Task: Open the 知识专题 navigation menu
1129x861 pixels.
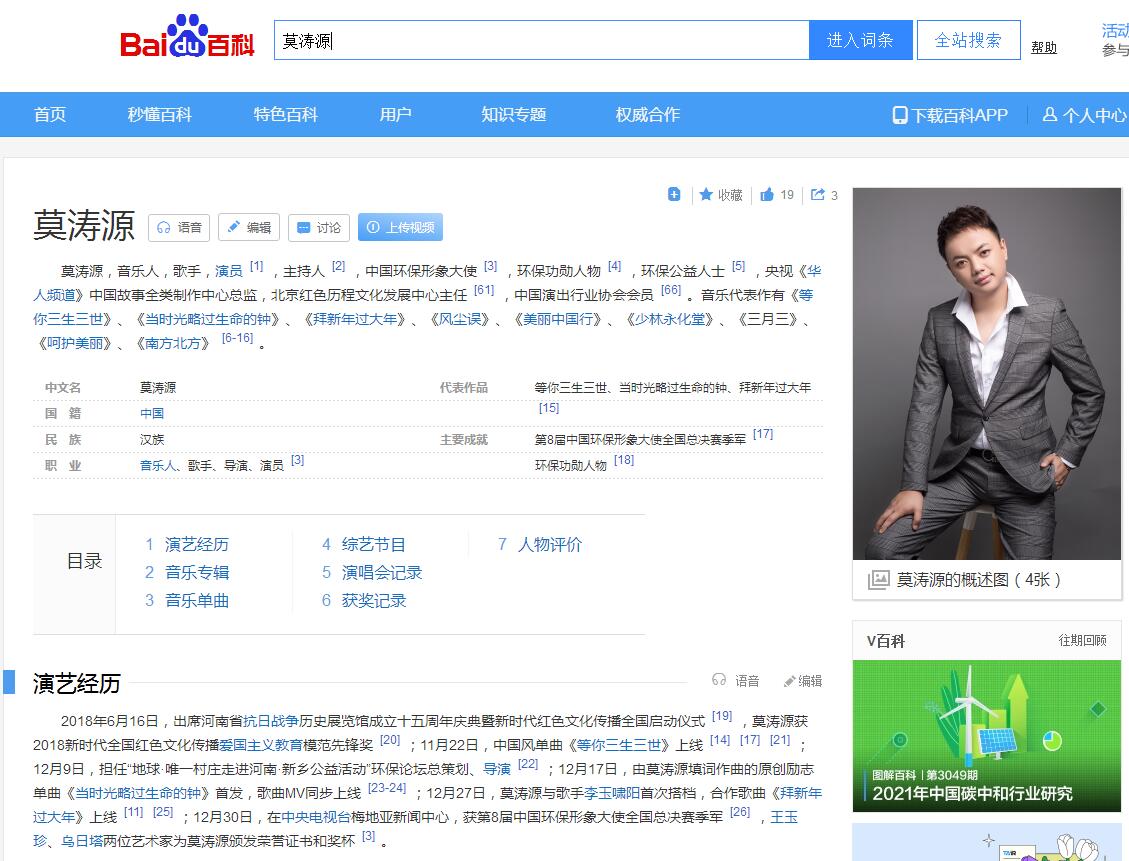Action: [x=513, y=115]
